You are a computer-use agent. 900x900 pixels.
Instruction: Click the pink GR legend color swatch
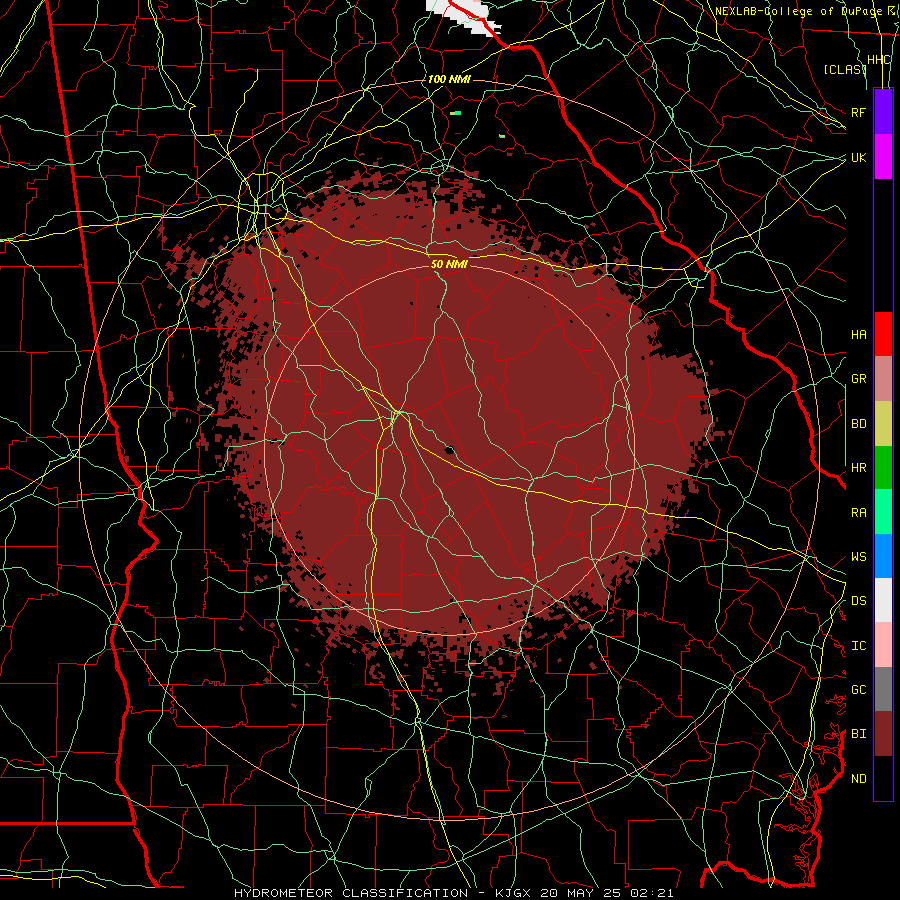[x=883, y=379]
